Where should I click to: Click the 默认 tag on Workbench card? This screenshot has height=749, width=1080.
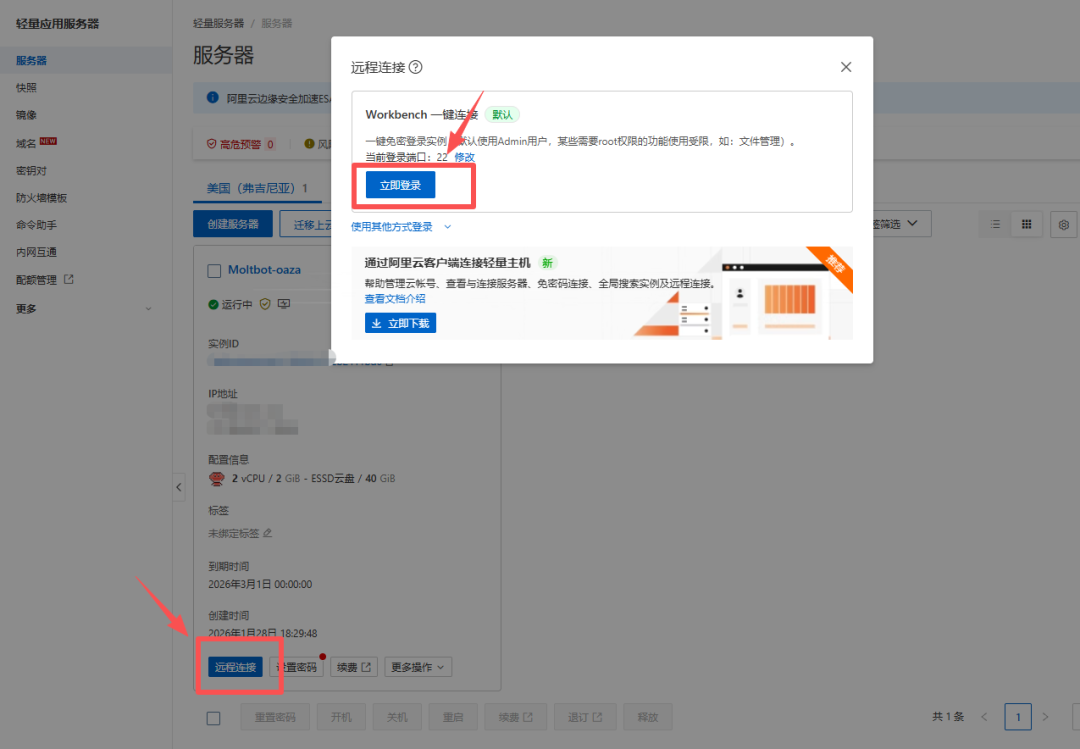(x=502, y=114)
